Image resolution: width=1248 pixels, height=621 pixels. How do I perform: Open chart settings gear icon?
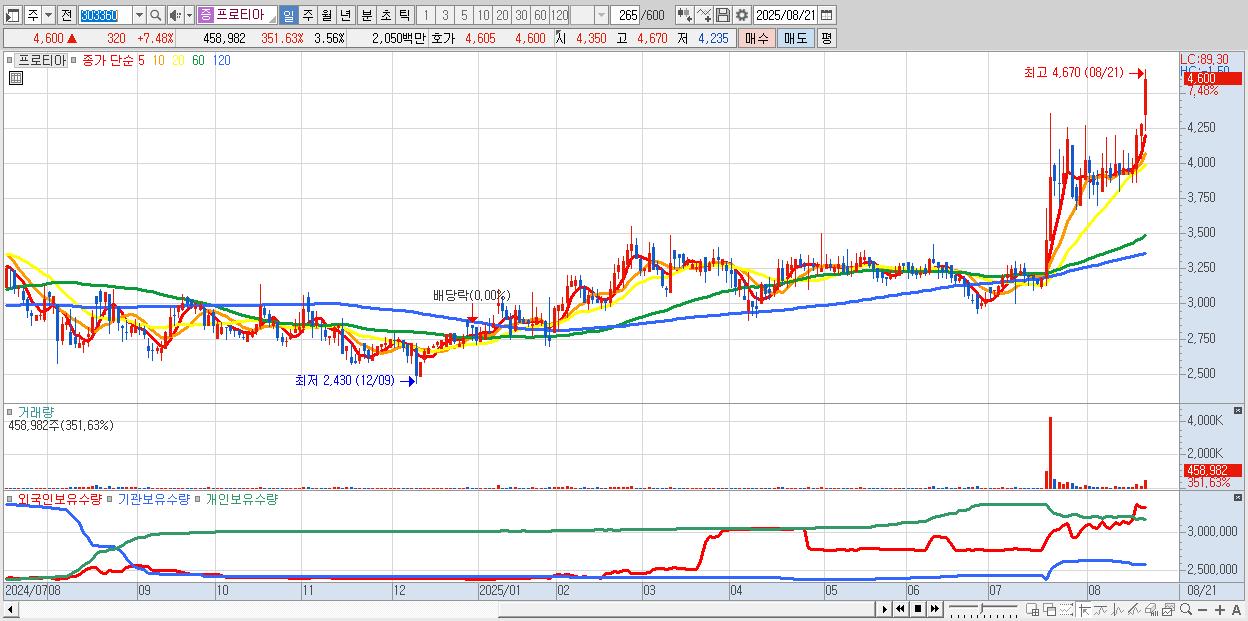point(742,15)
